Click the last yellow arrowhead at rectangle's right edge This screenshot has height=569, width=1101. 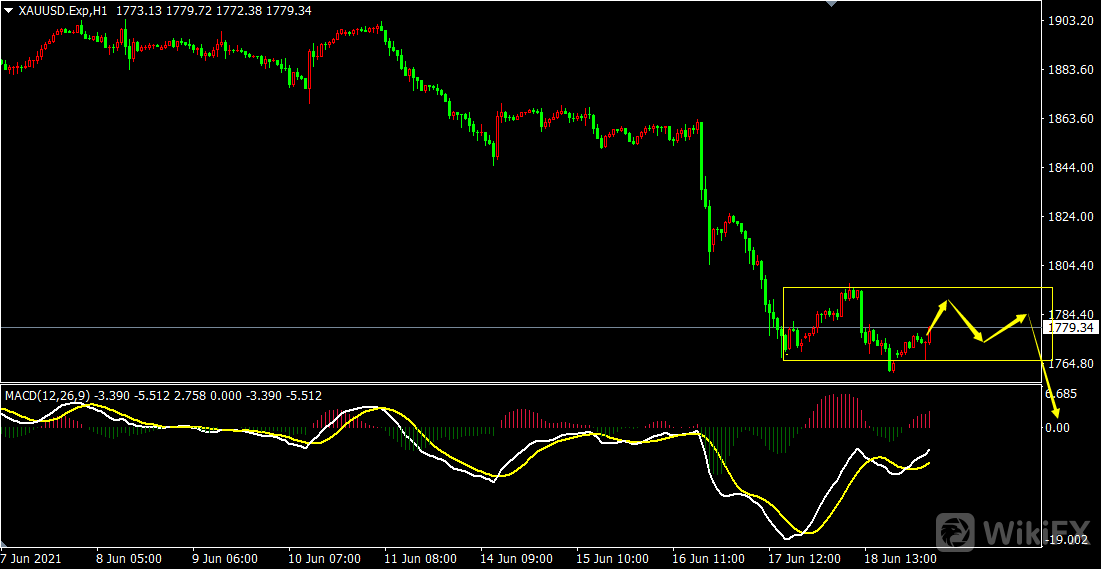point(1024,317)
